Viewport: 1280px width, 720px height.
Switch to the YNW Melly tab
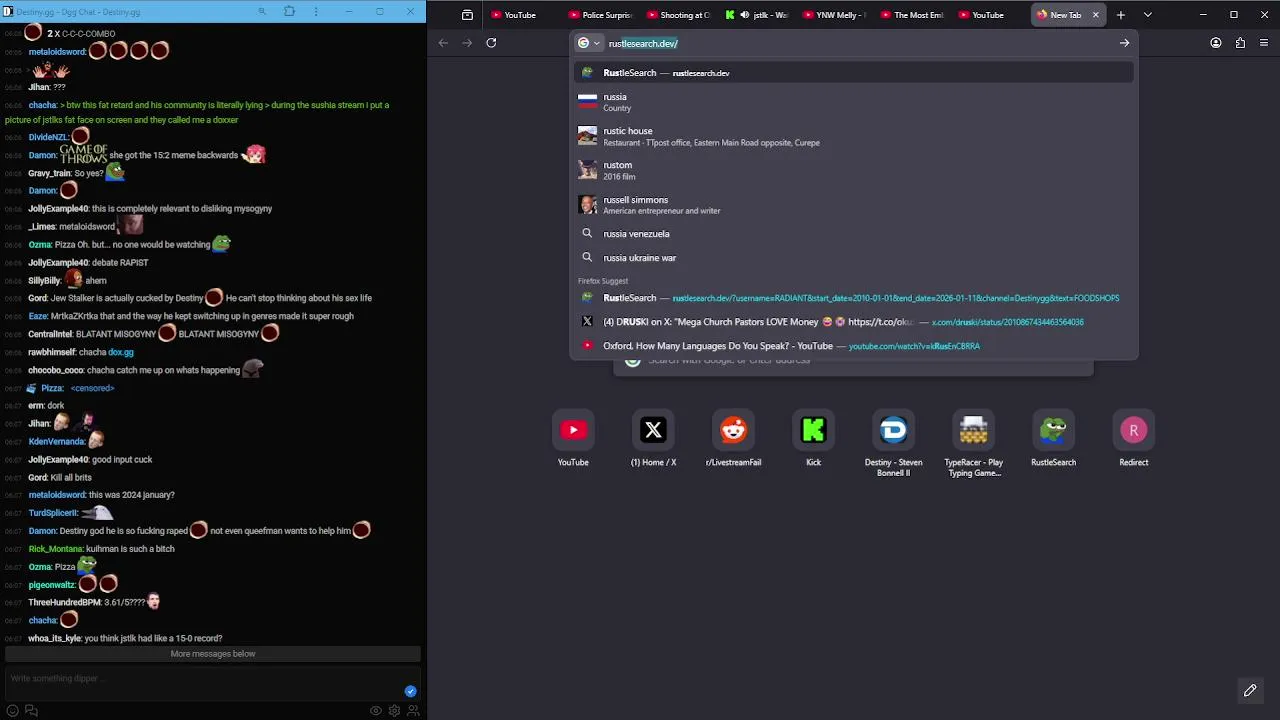834,15
